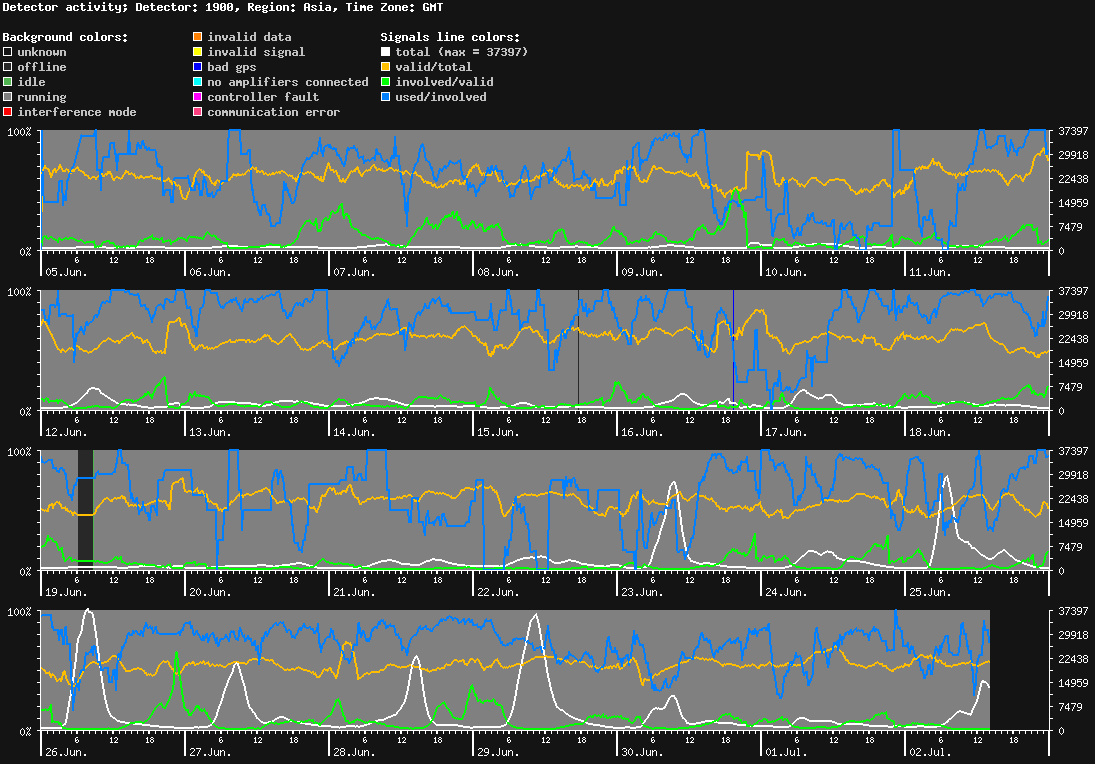Click the magenta 'controller fault' swatch
Viewport: 1095px width, 764px height.
tap(198, 97)
